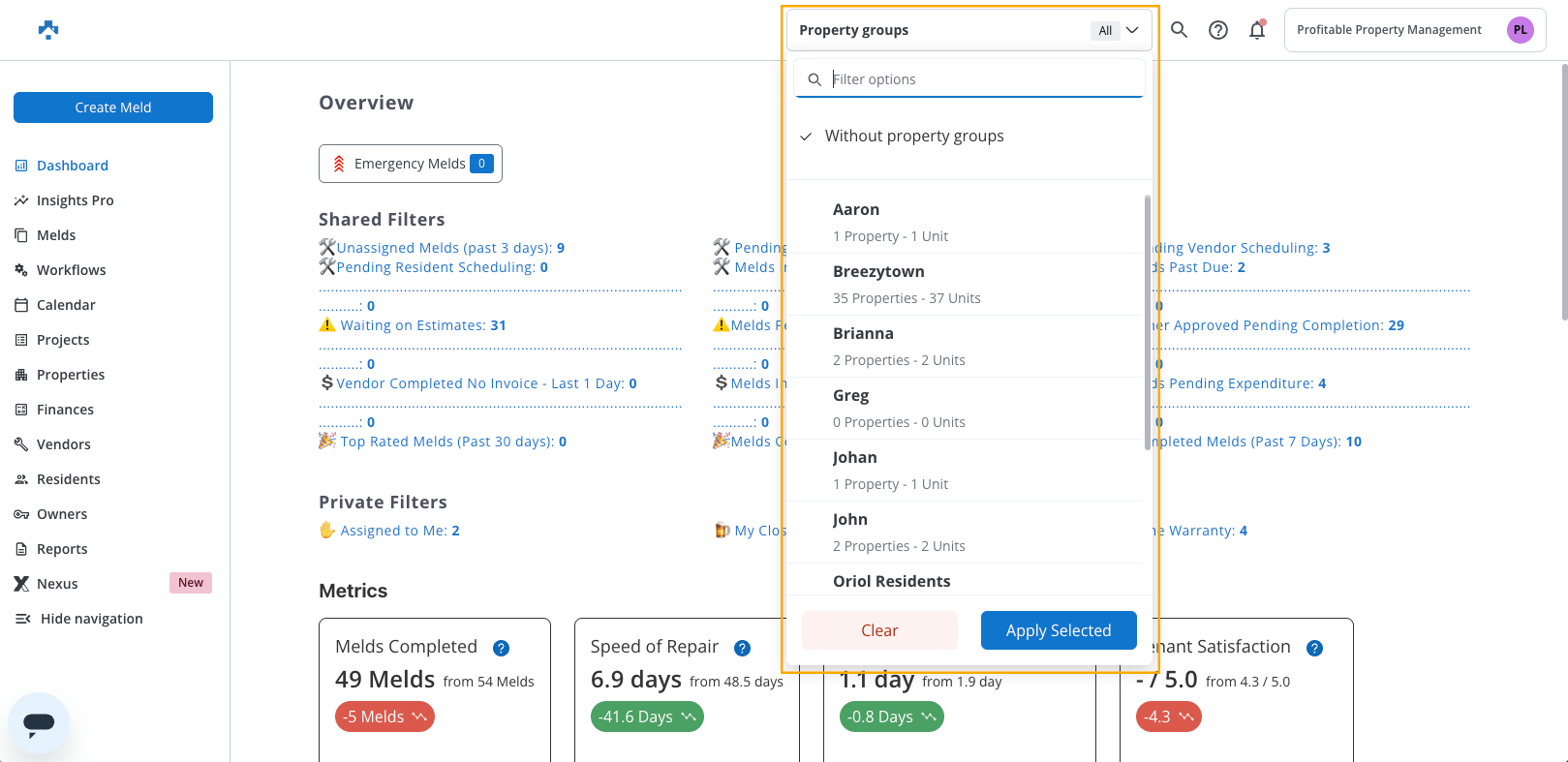Image resolution: width=1568 pixels, height=762 pixels.
Task: Open the search magnifier icon
Action: pos(1179,30)
